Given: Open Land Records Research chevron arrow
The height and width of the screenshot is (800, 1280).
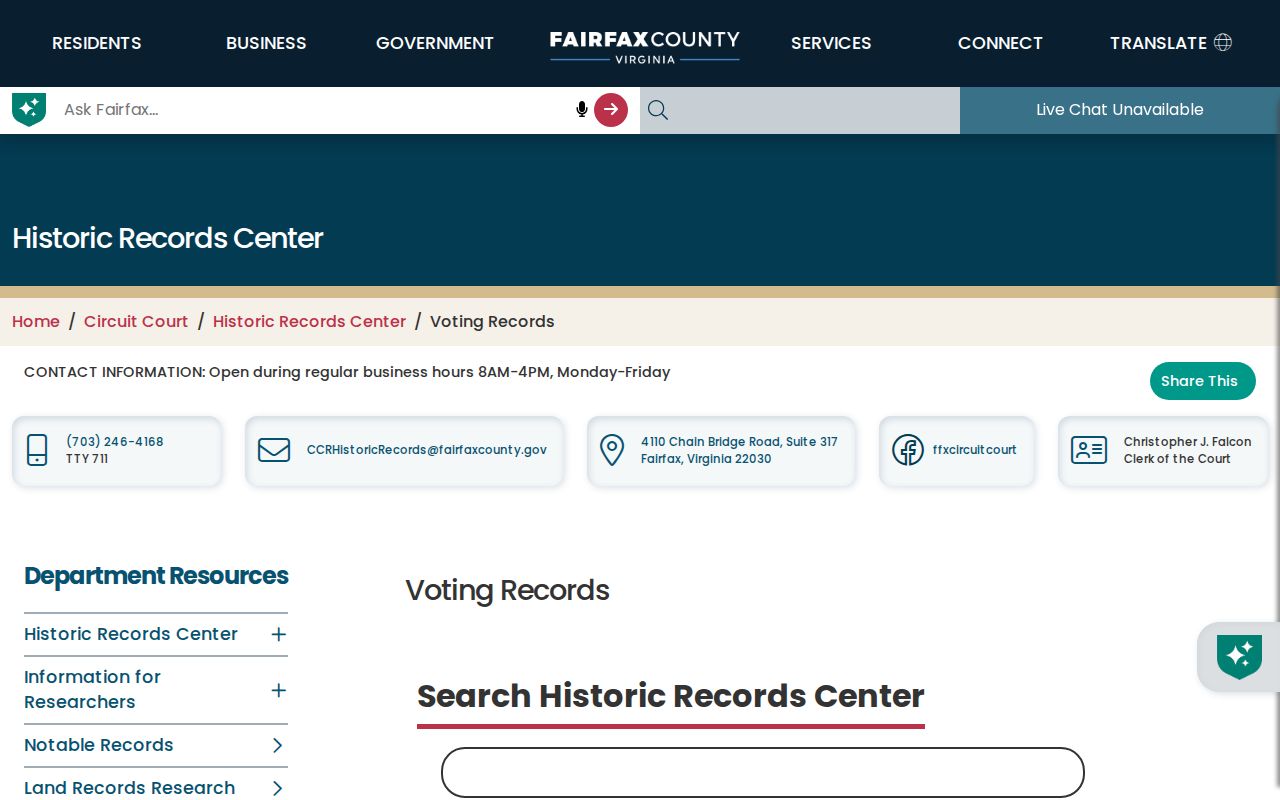Looking at the screenshot, I should point(278,788).
